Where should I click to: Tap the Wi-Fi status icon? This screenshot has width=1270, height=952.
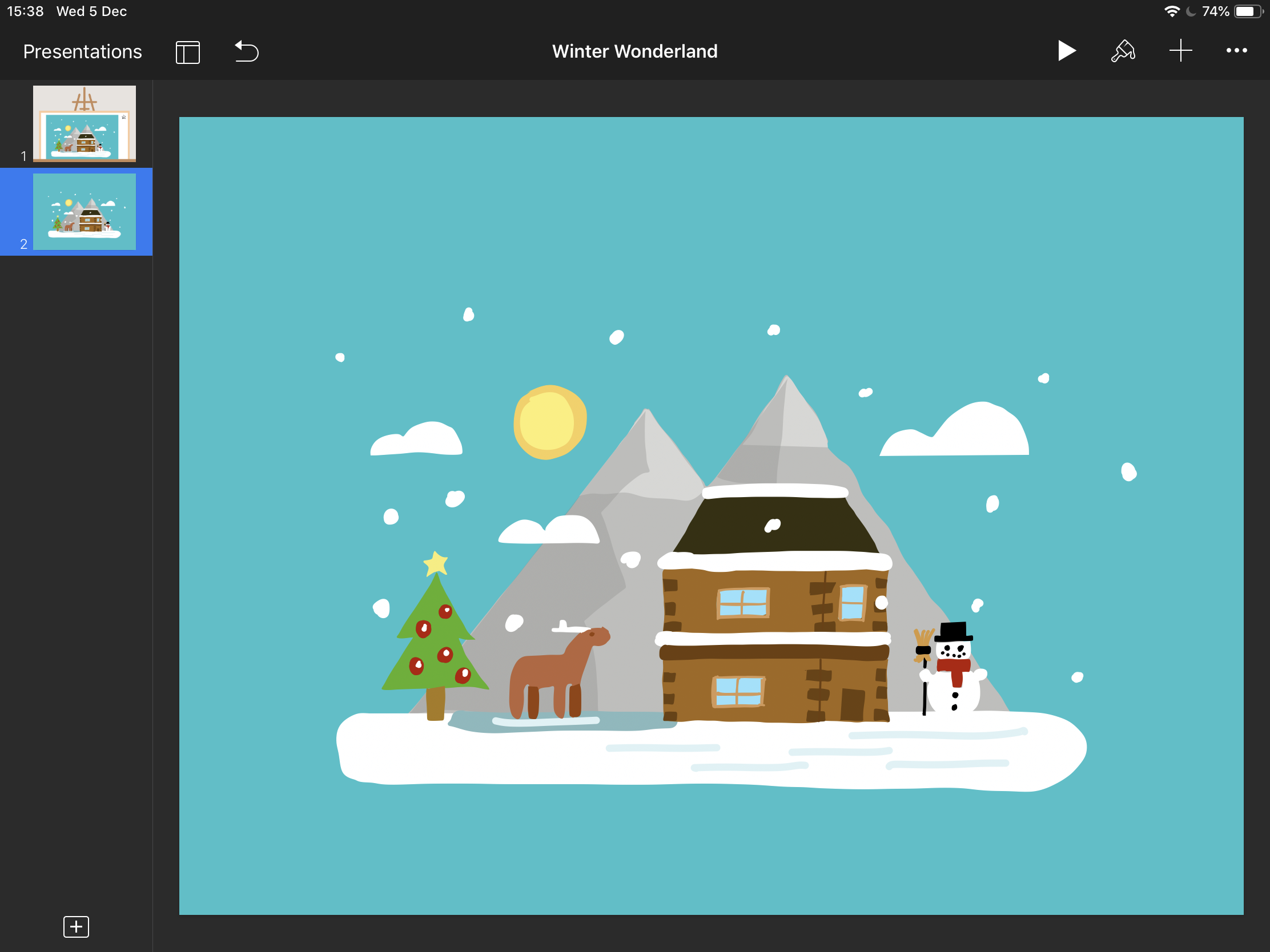click(x=1172, y=11)
